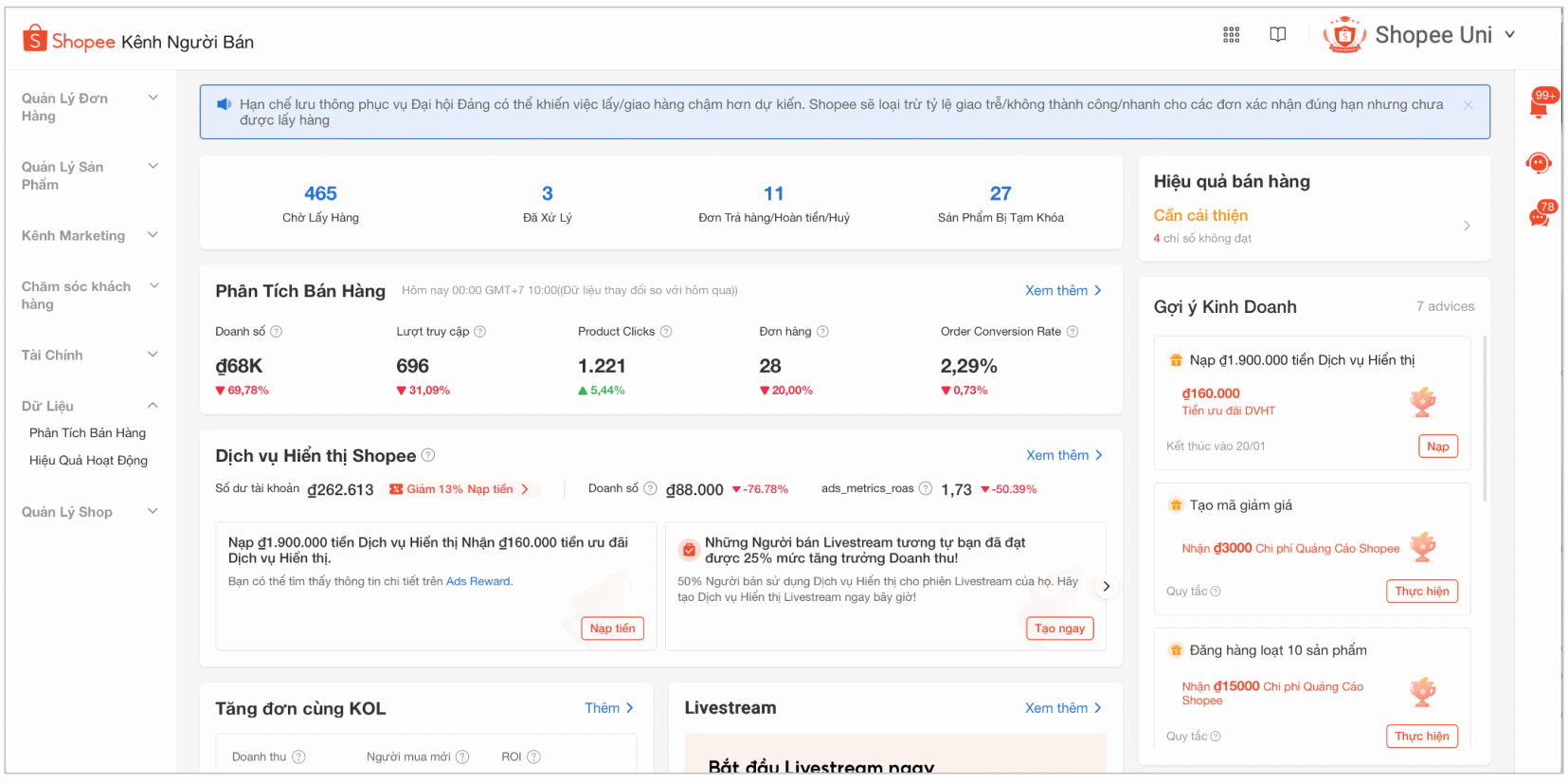Open the notification bell with 99+ badge
This screenshot has height=784, width=1568.
[x=1539, y=105]
